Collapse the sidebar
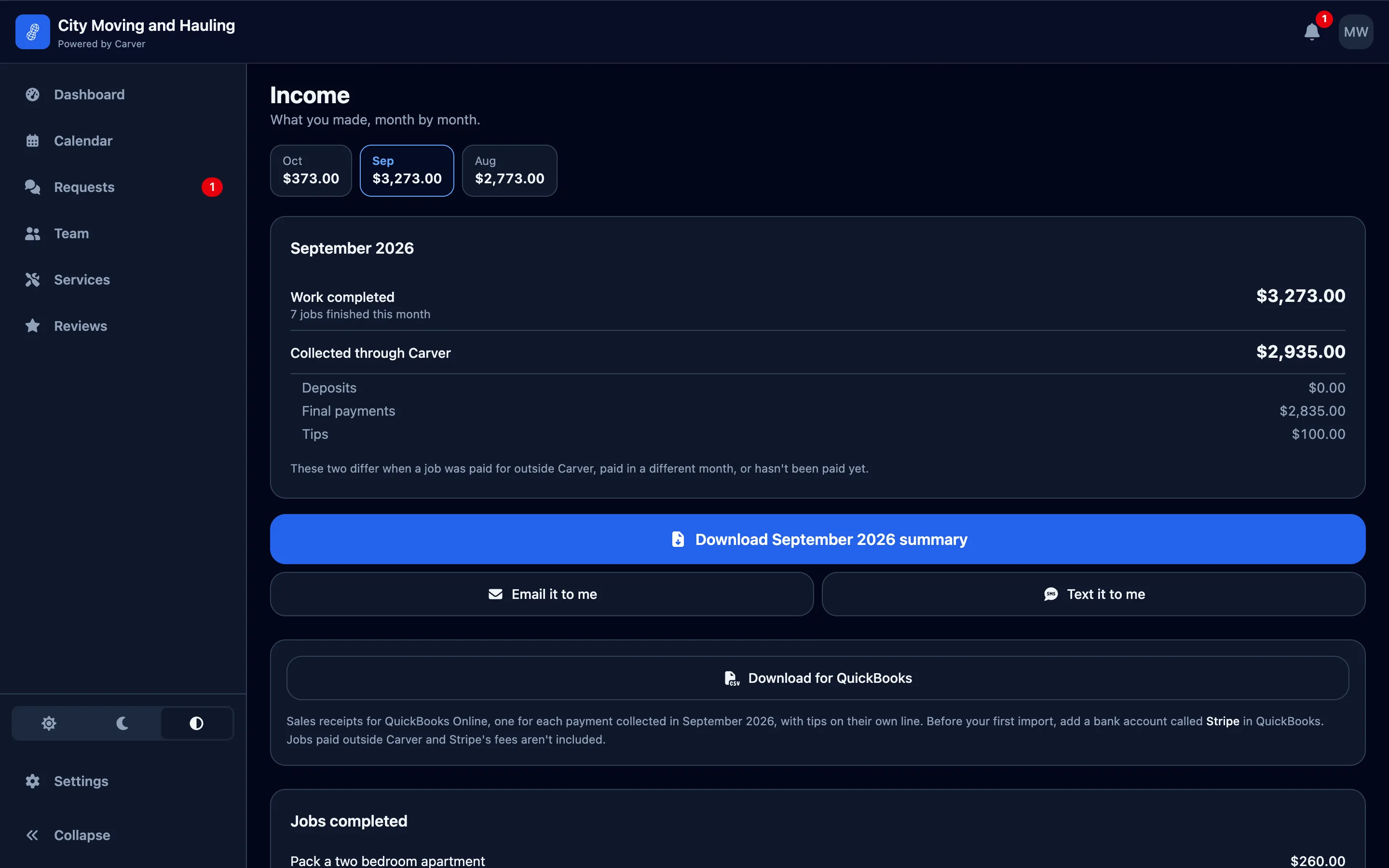 [x=123, y=835]
